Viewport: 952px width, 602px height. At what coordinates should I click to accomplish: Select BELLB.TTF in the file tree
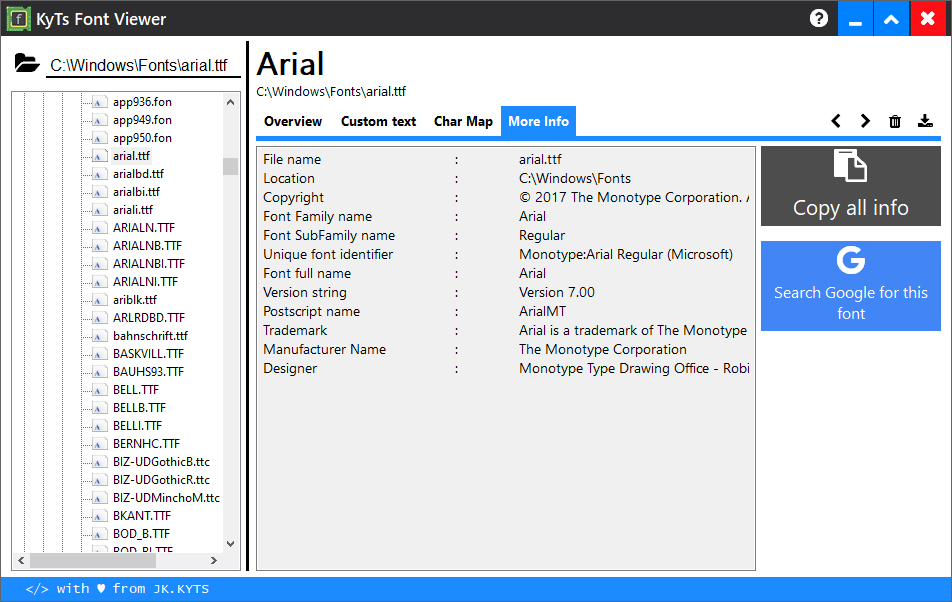coord(139,408)
